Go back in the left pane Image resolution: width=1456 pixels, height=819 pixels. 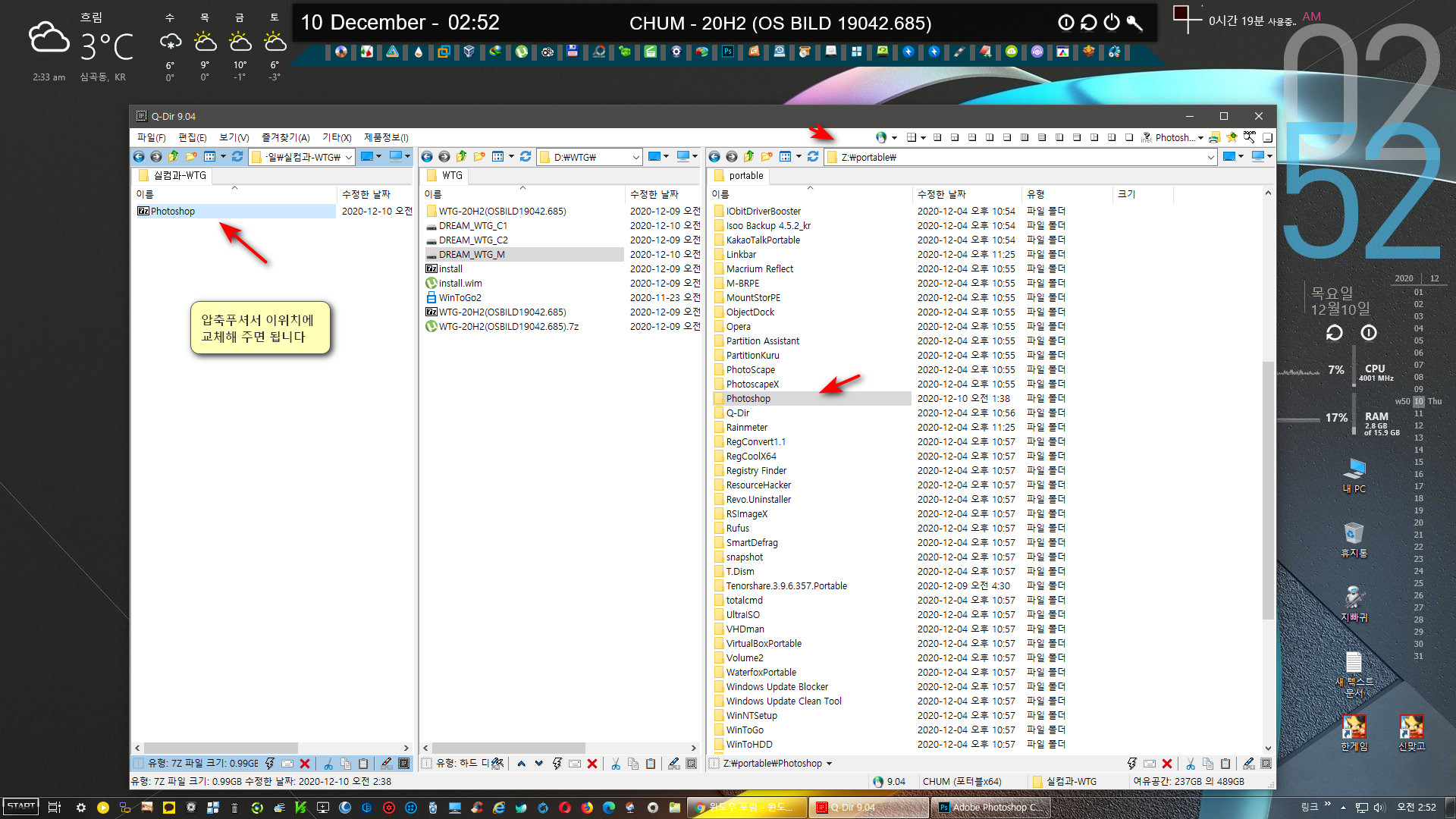tap(139, 157)
